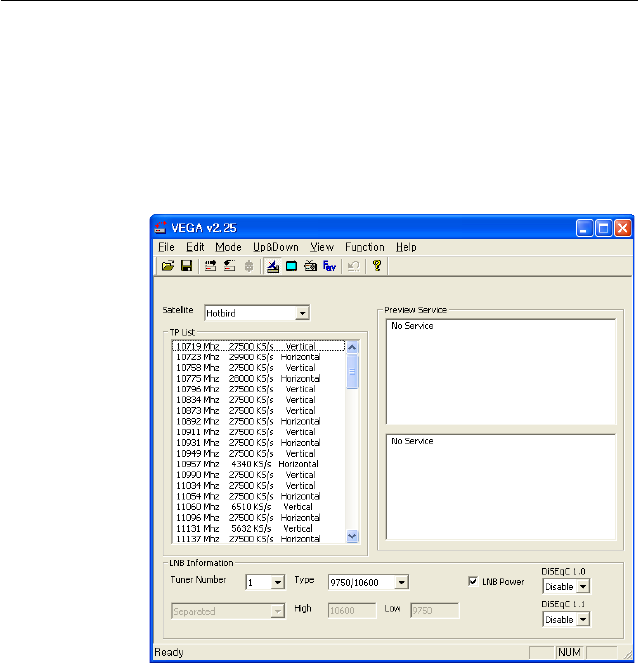Click the TP List scrollbar thumb
This screenshot has width=638, height=663.
point(352,372)
